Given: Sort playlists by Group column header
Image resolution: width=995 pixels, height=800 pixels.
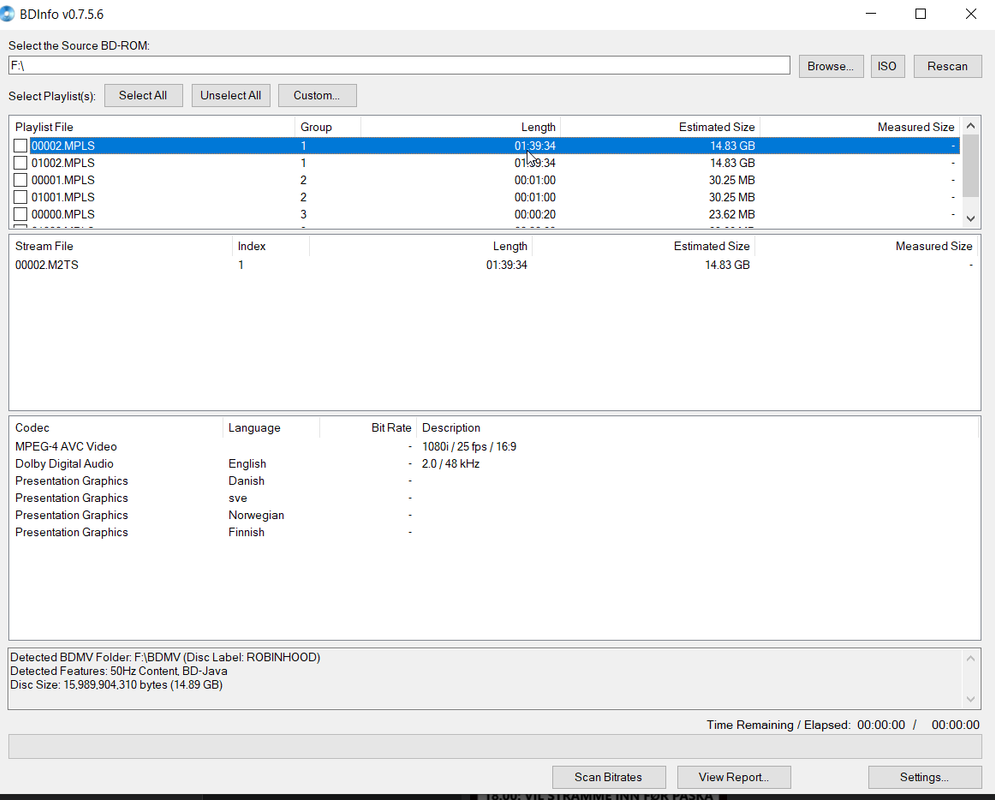Looking at the screenshot, I should 327,127.
